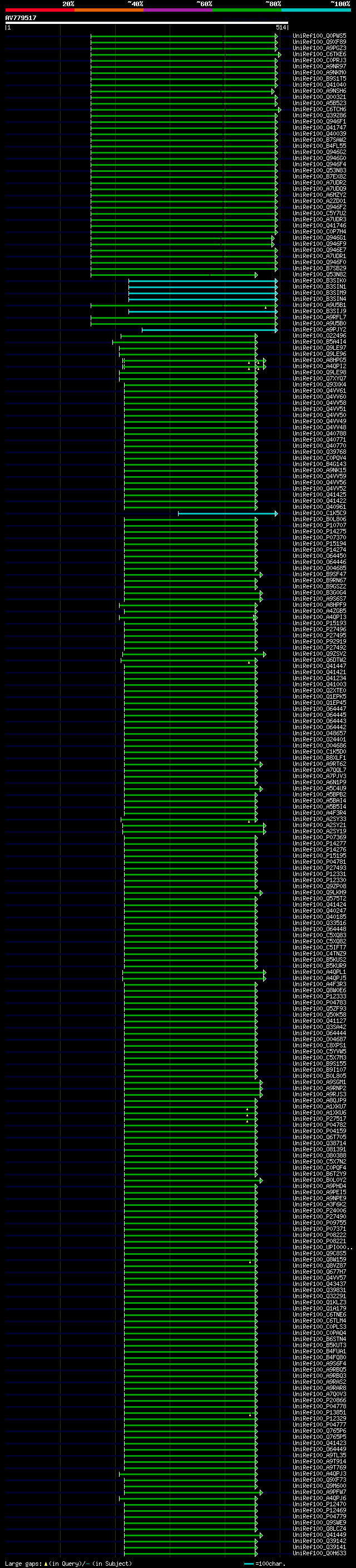Click the UniRef100_A9U5B0 label
The height and width of the screenshot is (1568, 356).
point(319,324)
